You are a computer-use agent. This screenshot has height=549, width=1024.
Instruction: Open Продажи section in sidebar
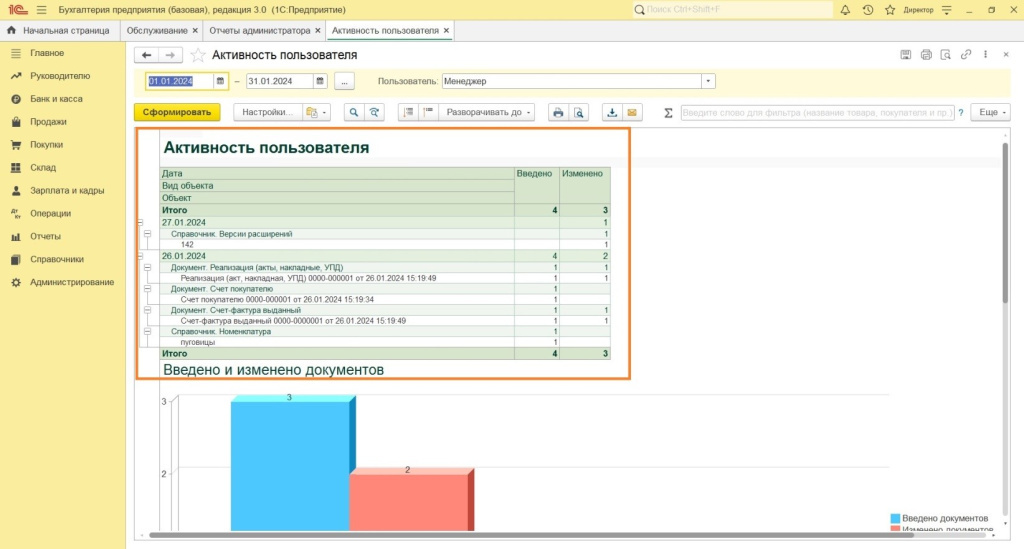point(48,122)
